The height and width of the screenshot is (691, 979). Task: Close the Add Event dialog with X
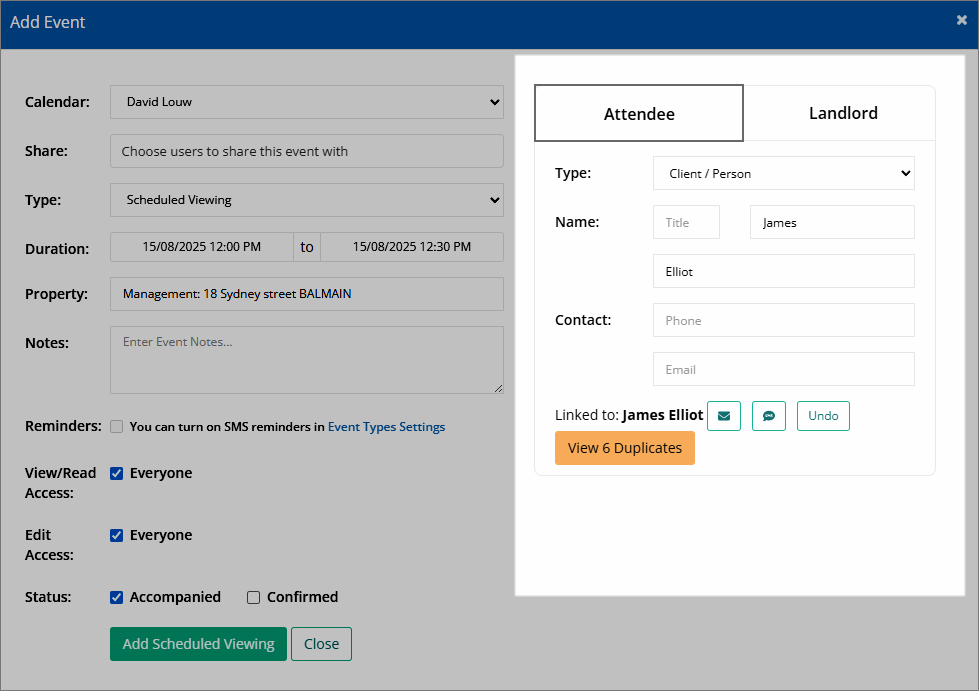point(962,21)
